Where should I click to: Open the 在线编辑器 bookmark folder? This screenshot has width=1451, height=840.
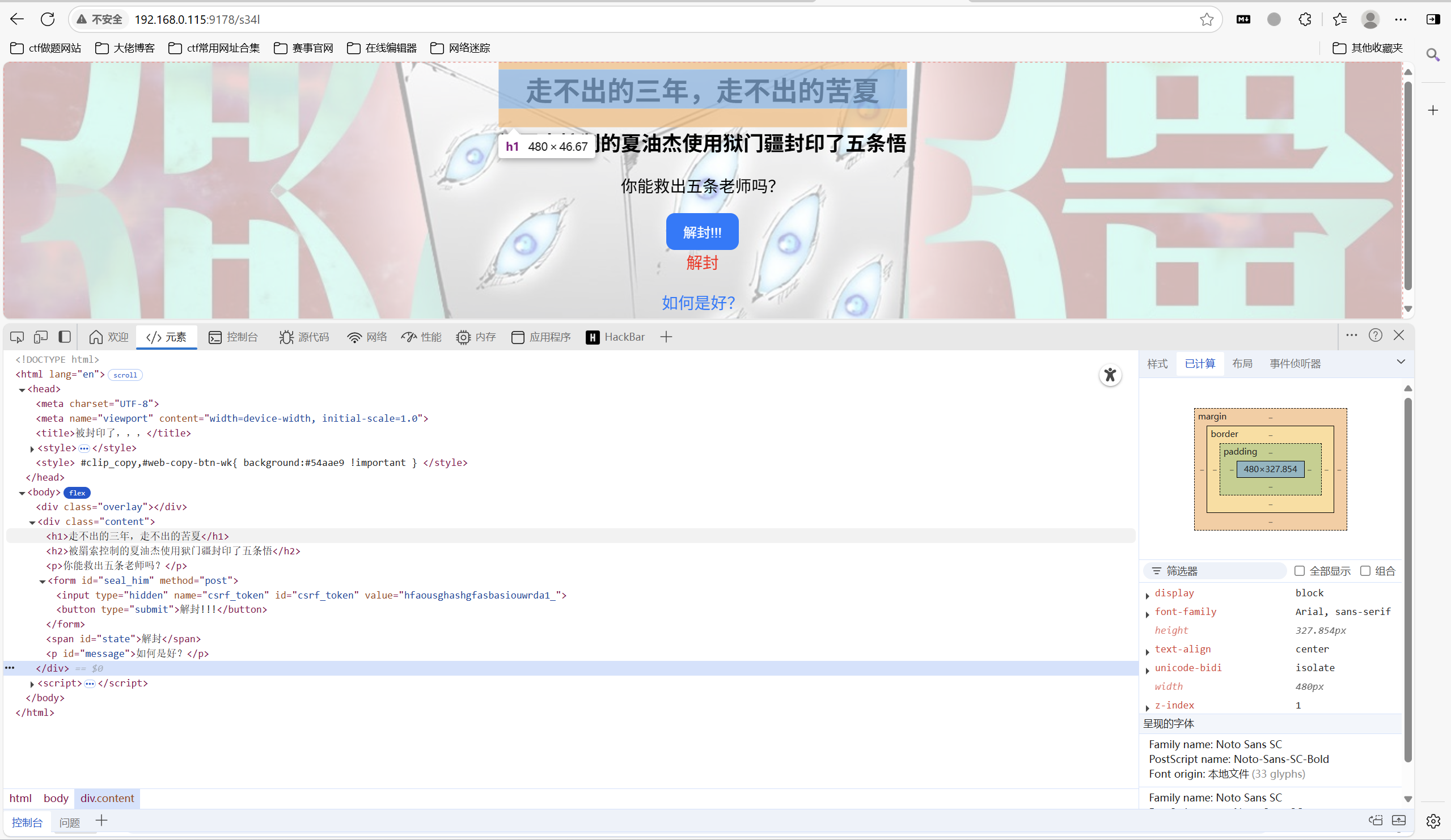pyautogui.click(x=382, y=48)
